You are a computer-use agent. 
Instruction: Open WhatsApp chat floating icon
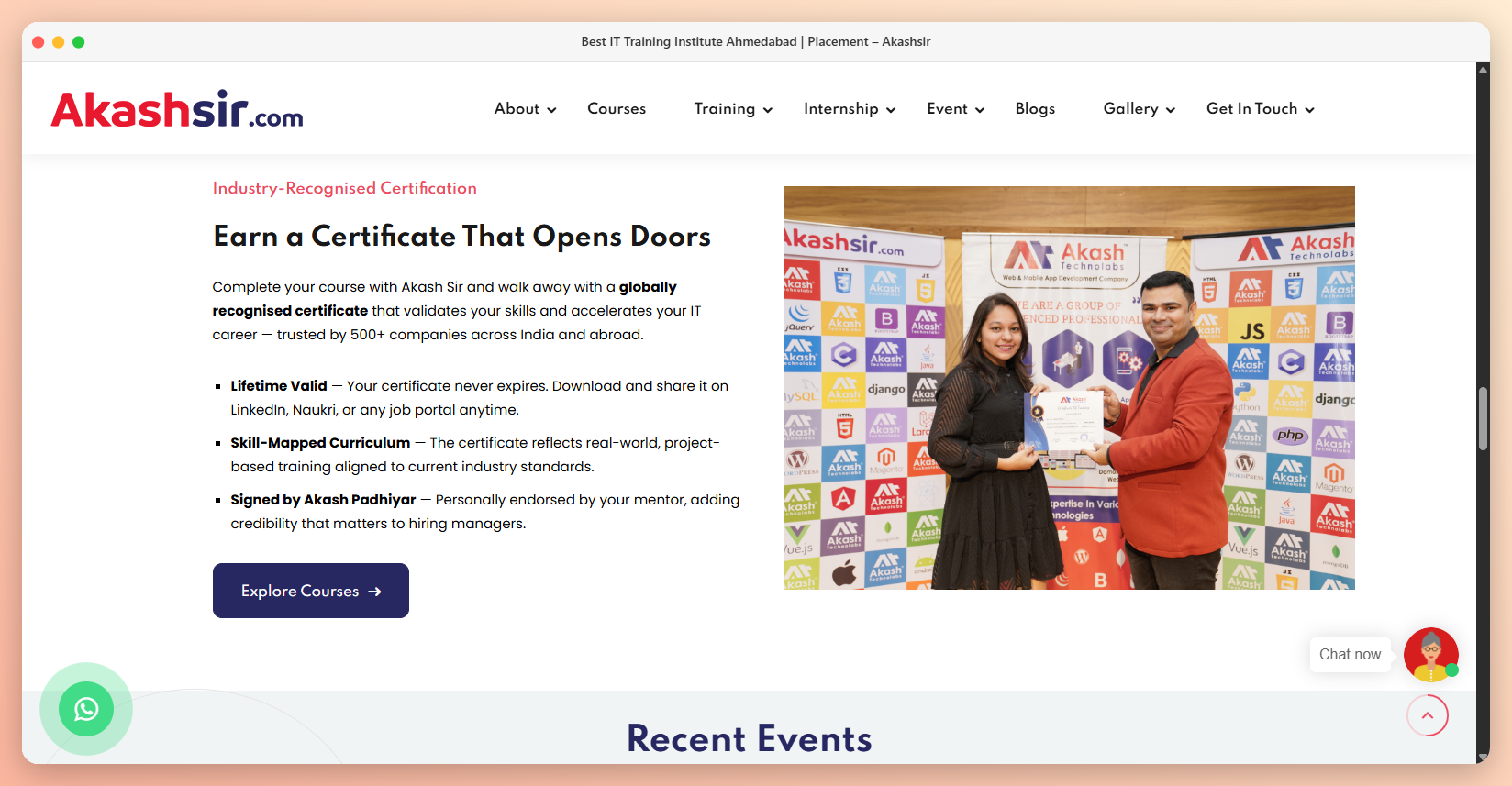86,709
